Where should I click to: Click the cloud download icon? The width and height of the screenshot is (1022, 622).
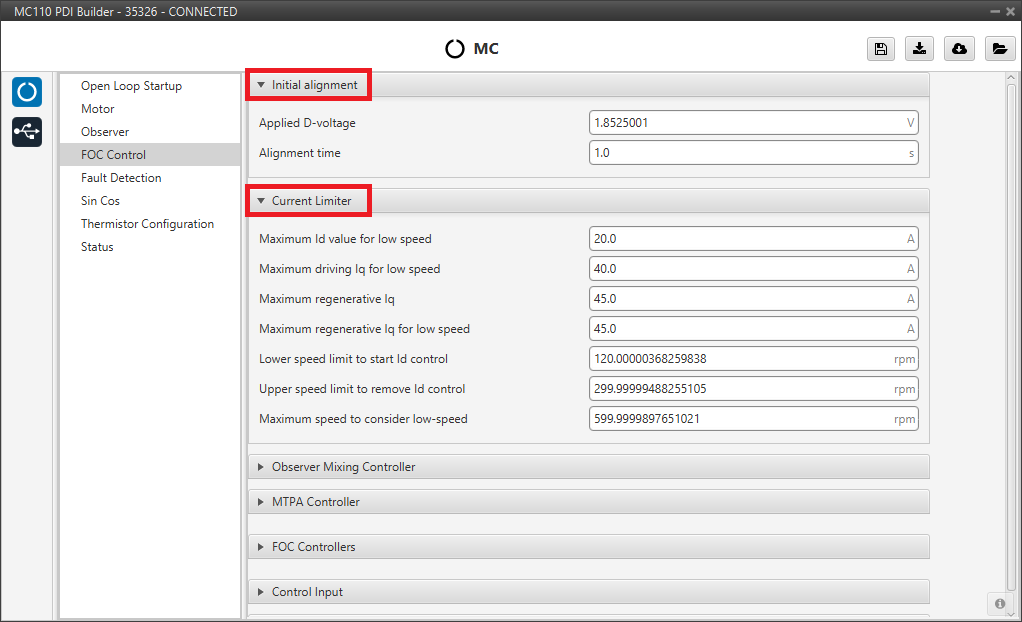(x=959, y=49)
